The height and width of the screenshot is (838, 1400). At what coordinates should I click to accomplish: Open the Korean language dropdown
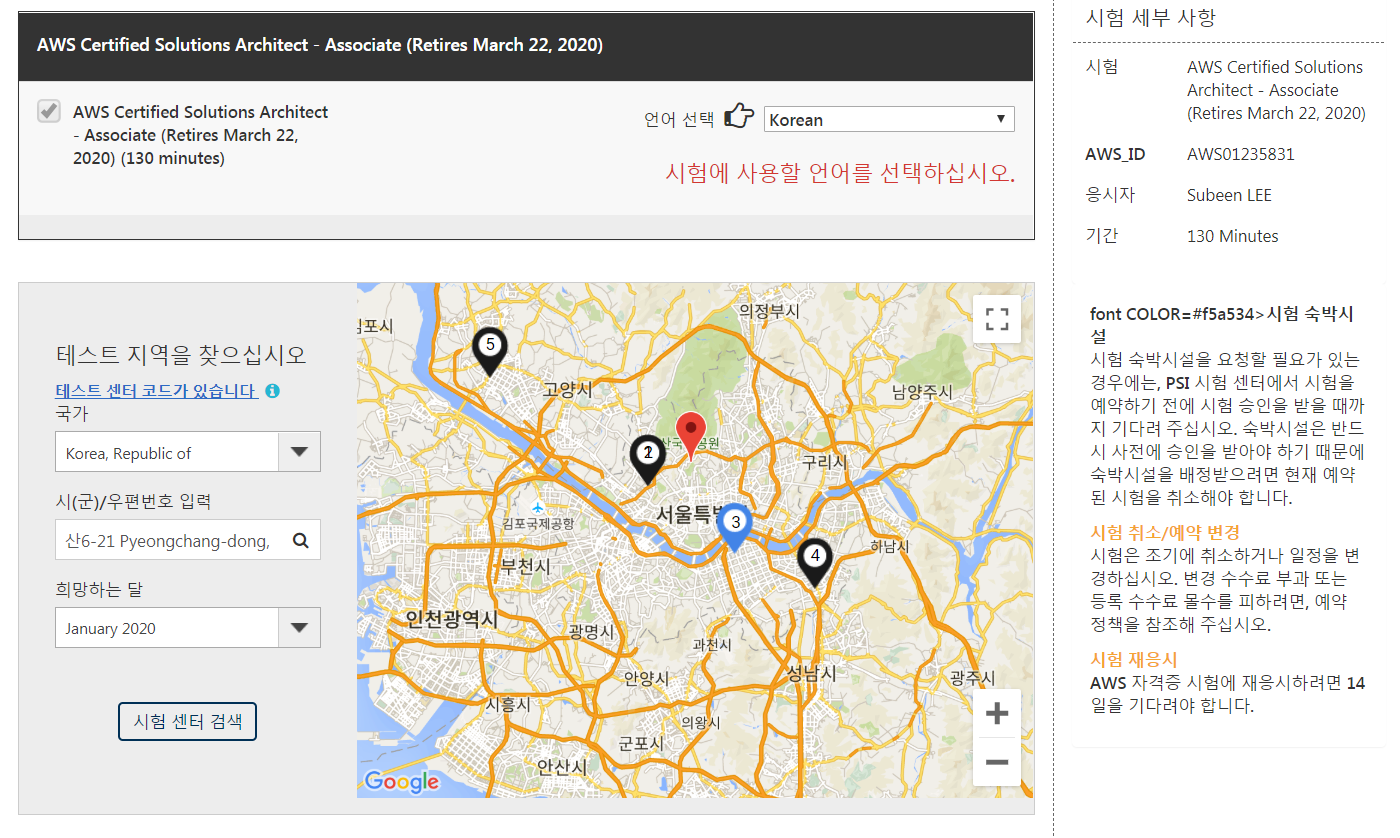[x=889, y=119]
